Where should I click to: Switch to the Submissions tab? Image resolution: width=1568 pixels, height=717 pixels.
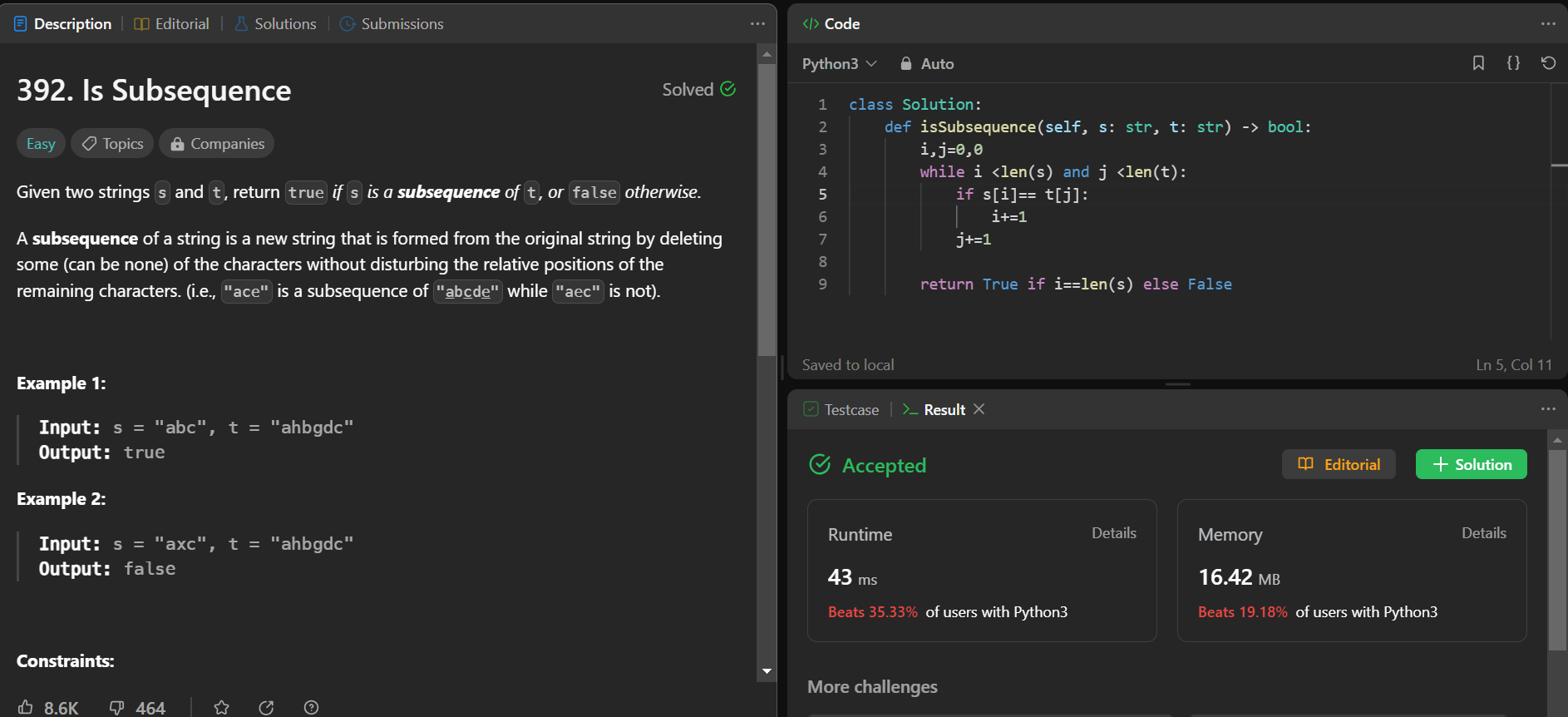pos(392,24)
